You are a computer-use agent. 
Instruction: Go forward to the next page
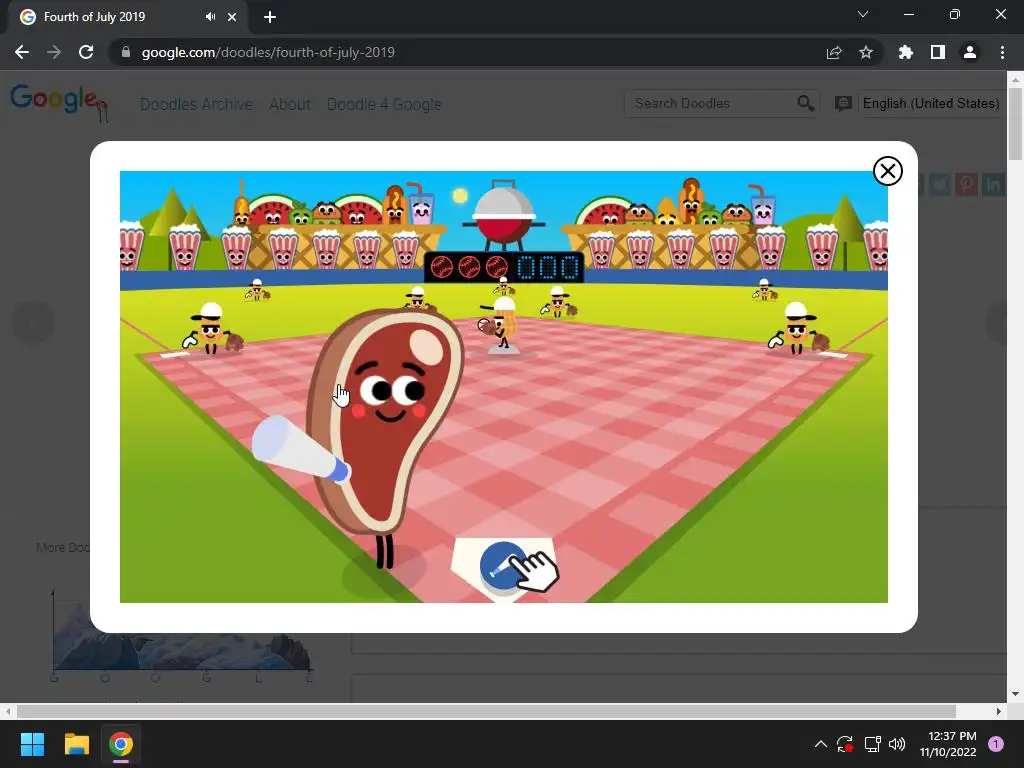(54, 52)
